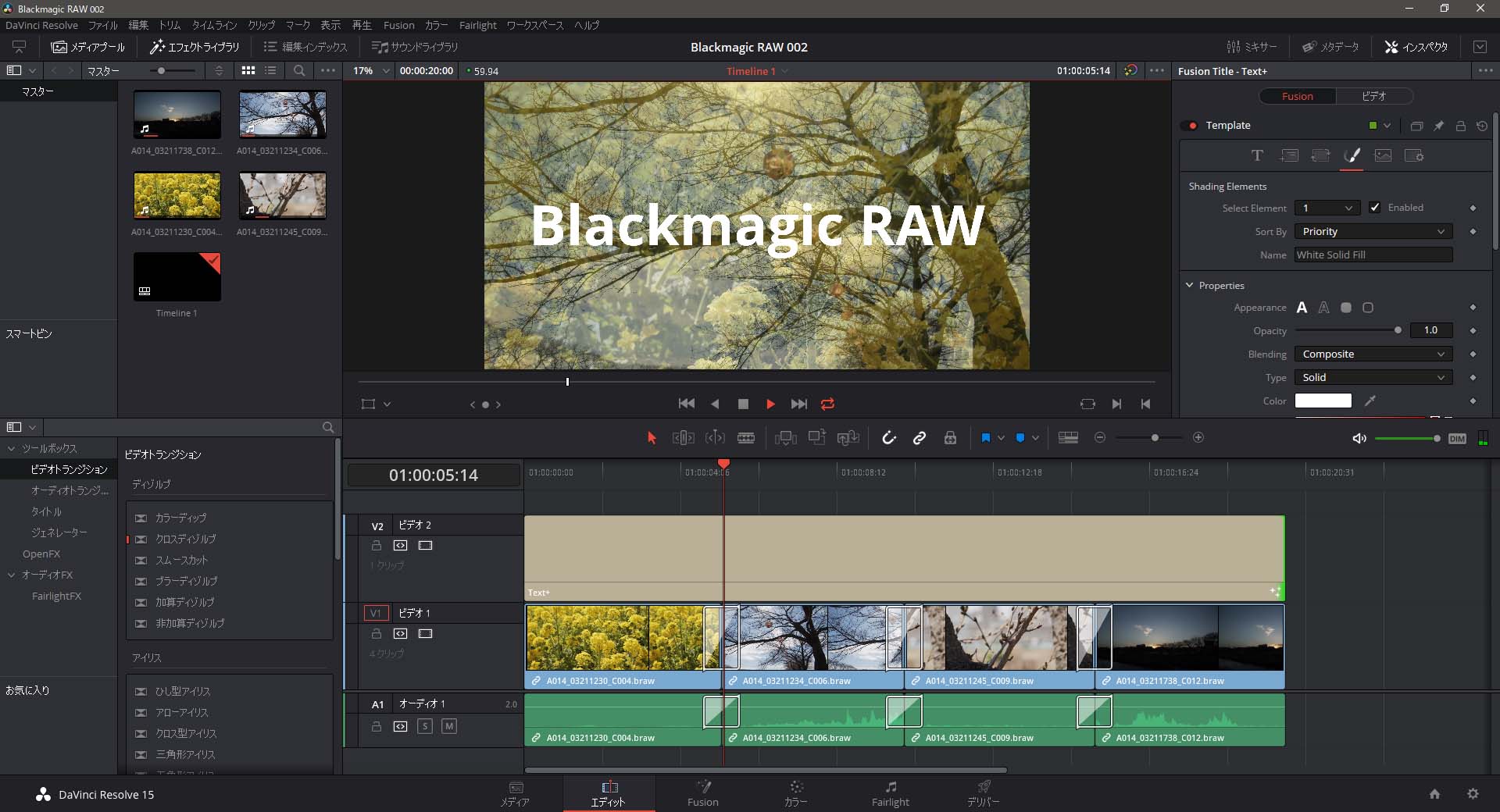Switch to Fusion tab in Inspector
Viewport: 1500px width, 812px height.
pos(1298,96)
